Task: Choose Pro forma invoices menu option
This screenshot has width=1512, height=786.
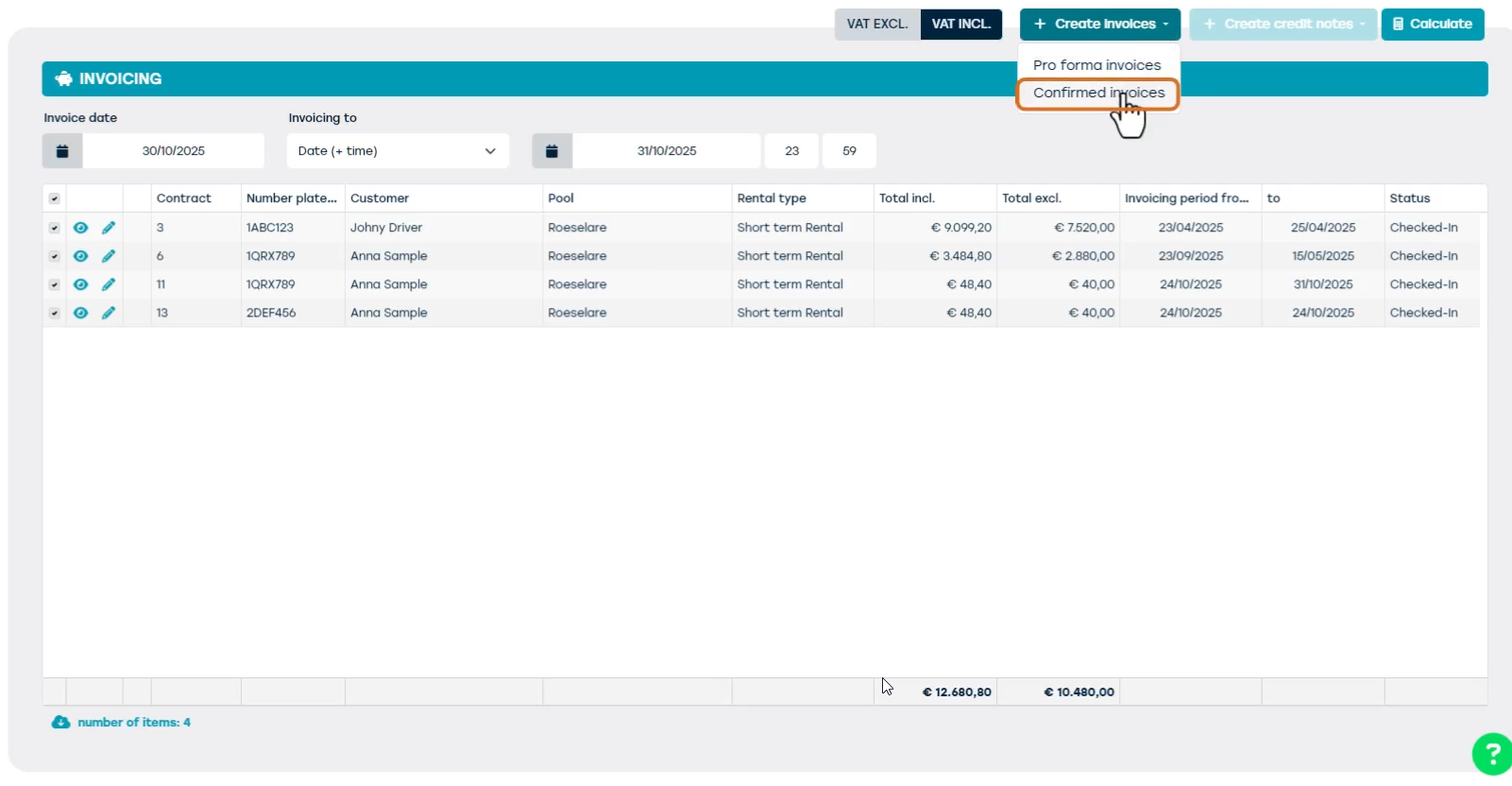Action: pos(1097,65)
